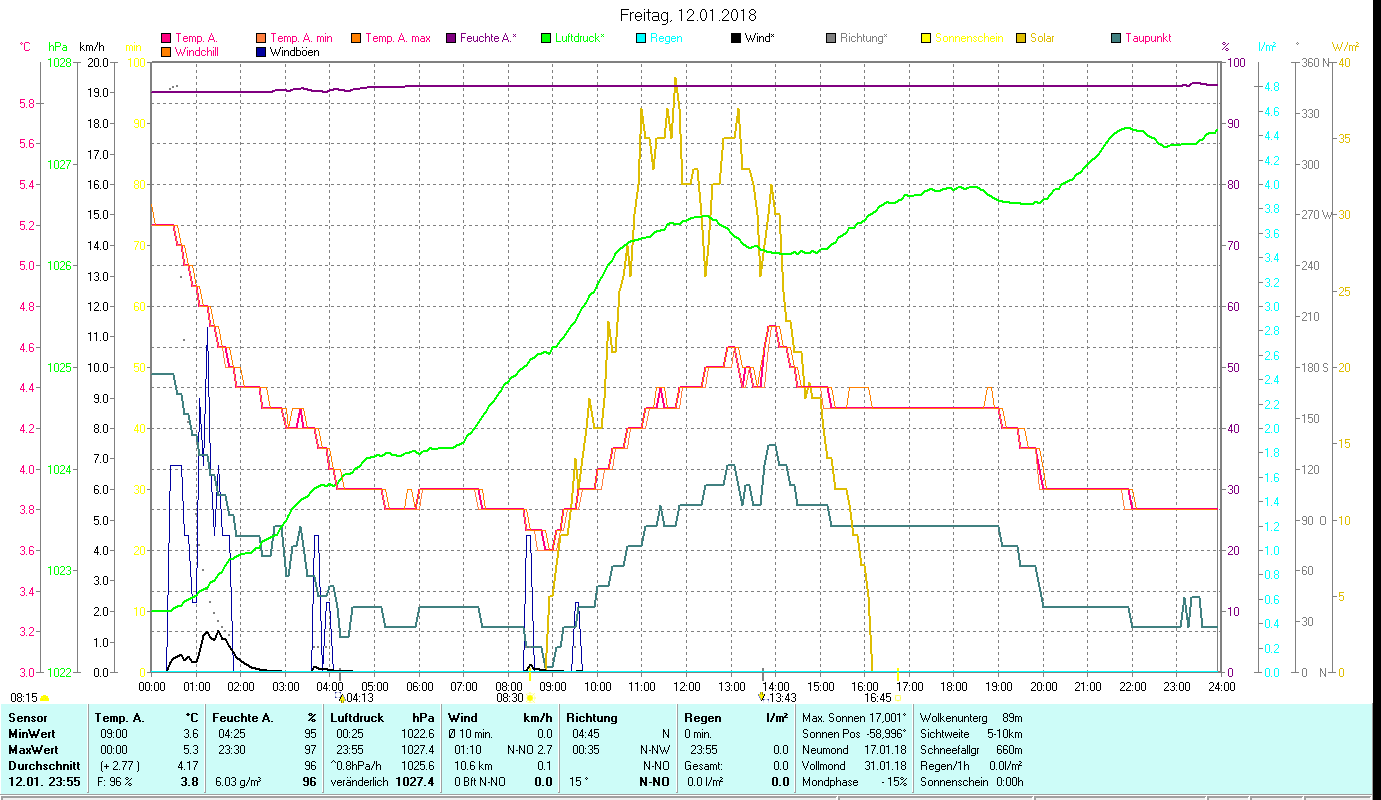Viewport: 1381px width, 800px height.
Task: Click the l/m² axis unit label above the chart
Action: click(x=1267, y=46)
